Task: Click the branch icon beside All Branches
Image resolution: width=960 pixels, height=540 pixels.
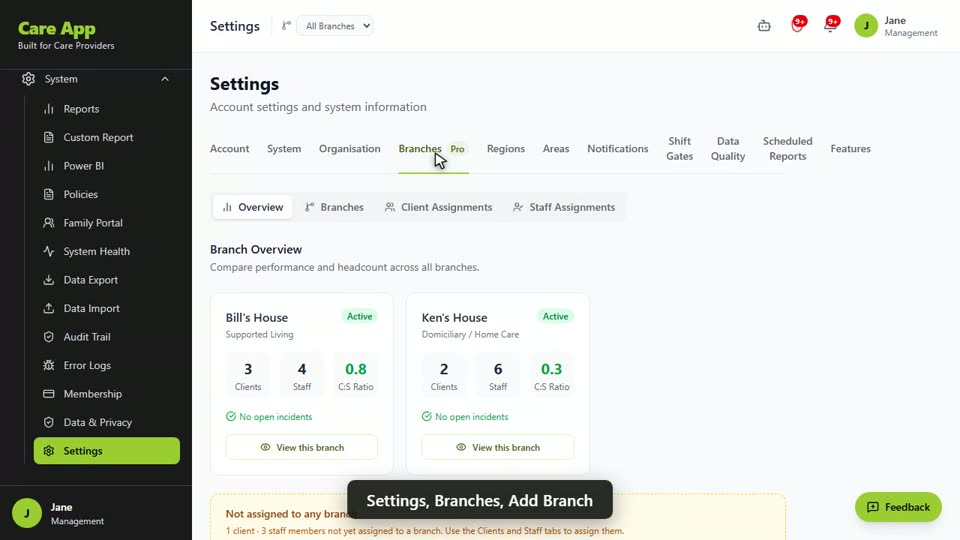Action: (x=286, y=26)
